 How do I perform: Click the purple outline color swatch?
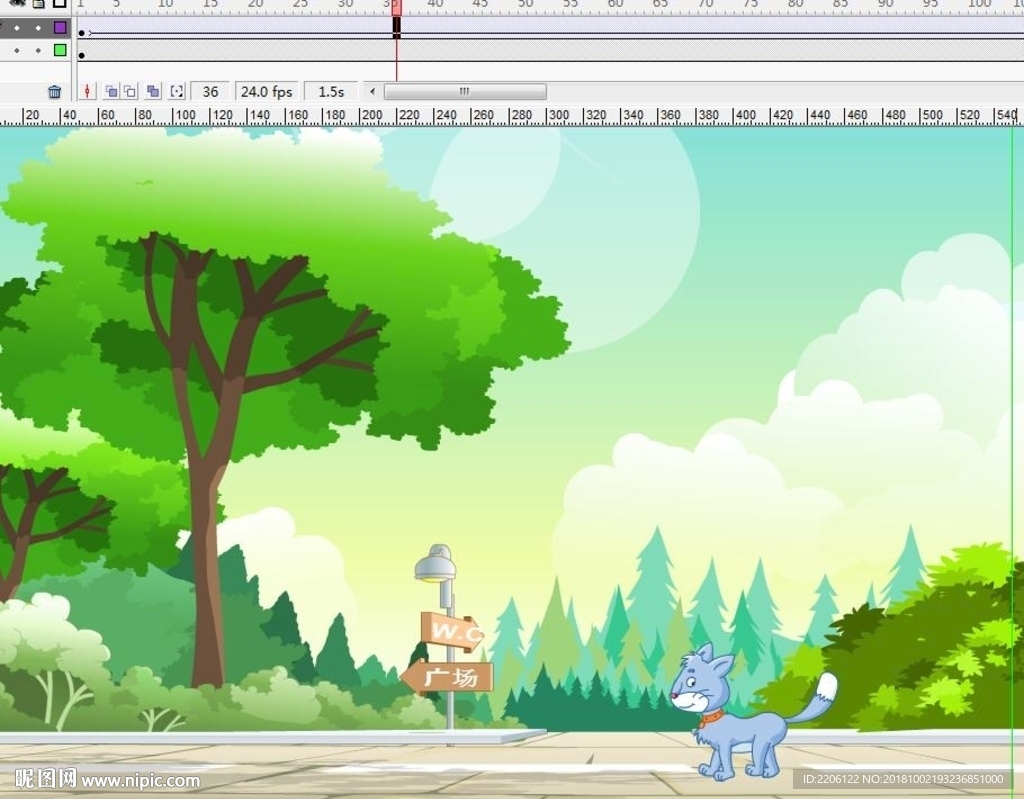tap(60, 28)
